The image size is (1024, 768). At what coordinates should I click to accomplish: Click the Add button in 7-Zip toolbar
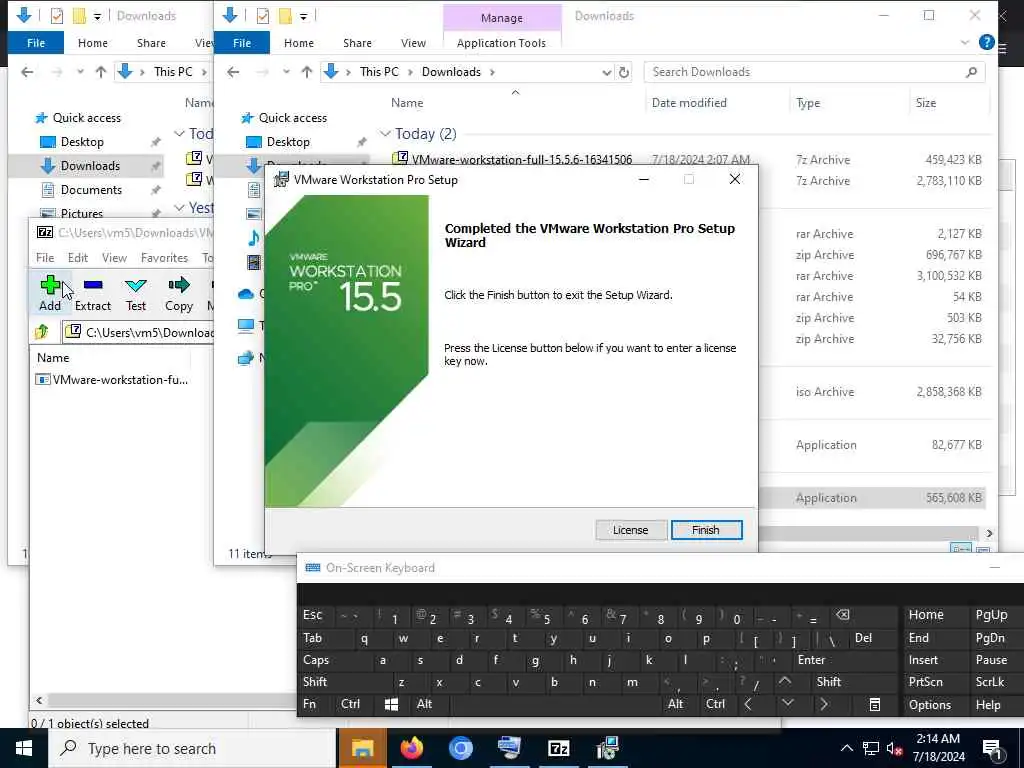(50, 293)
